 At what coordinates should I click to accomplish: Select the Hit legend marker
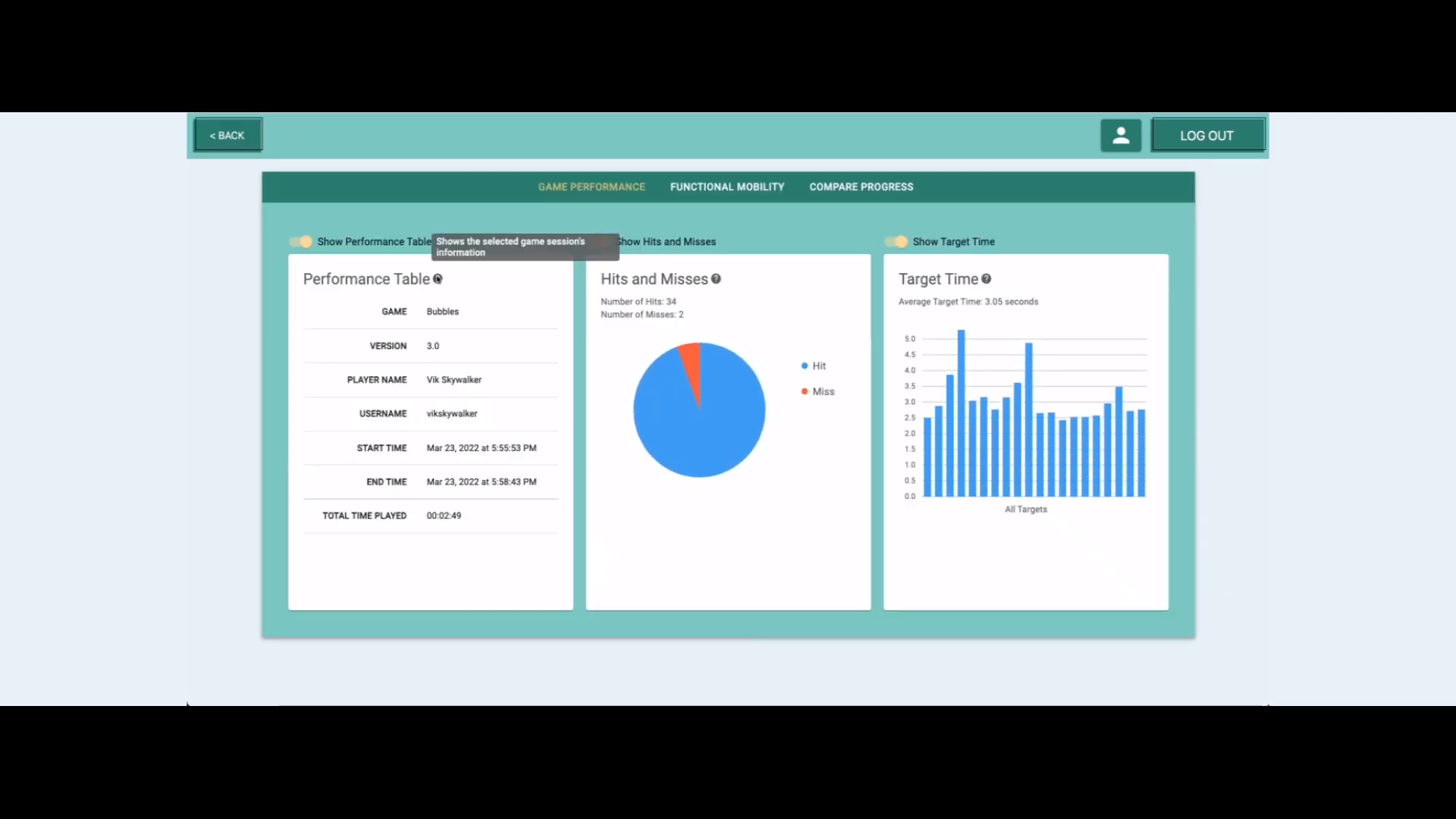coord(804,366)
